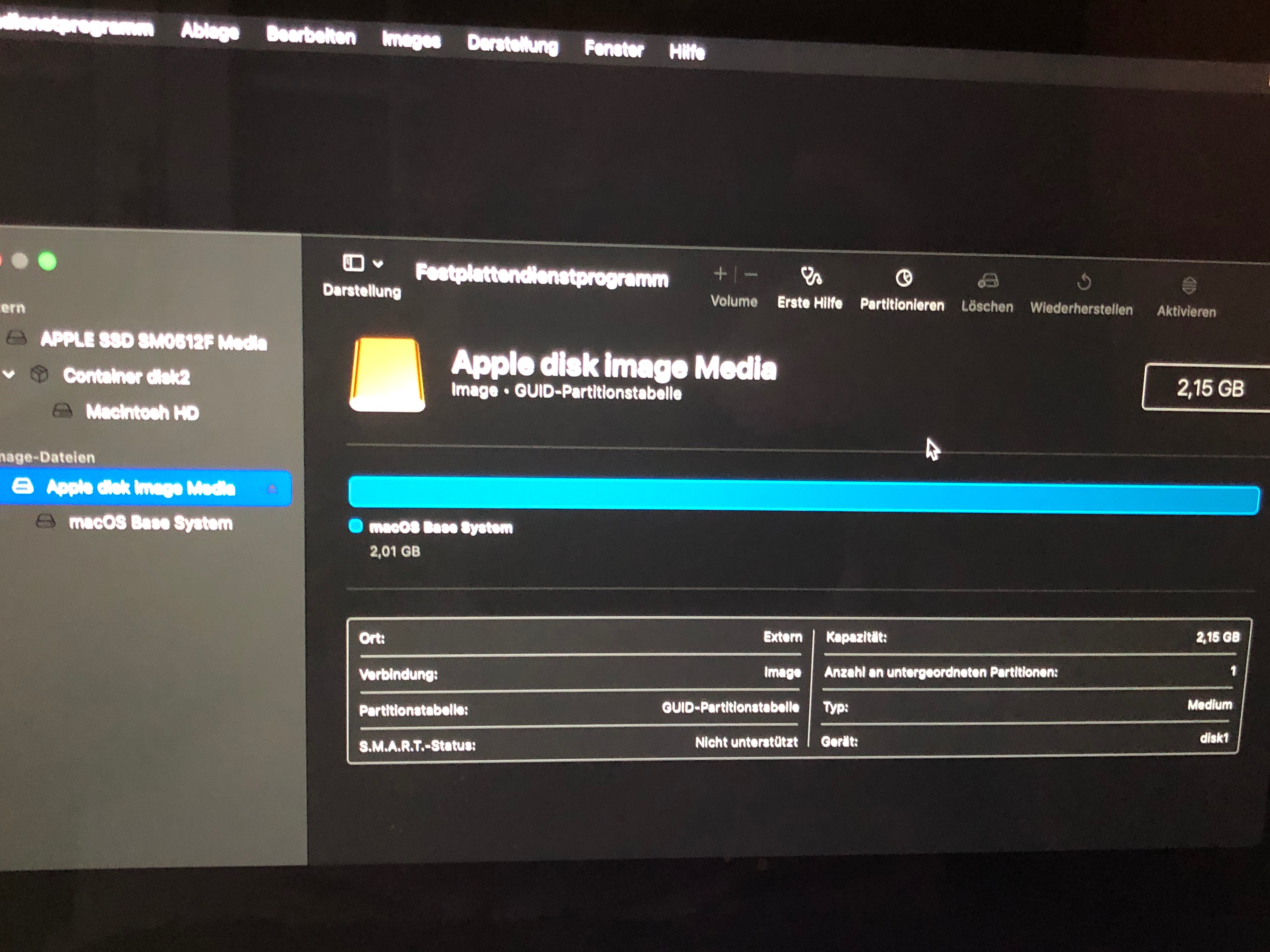The height and width of the screenshot is (952, 1270).
Task: Open the Ablage menu
Action: click(x=209, y=31)
